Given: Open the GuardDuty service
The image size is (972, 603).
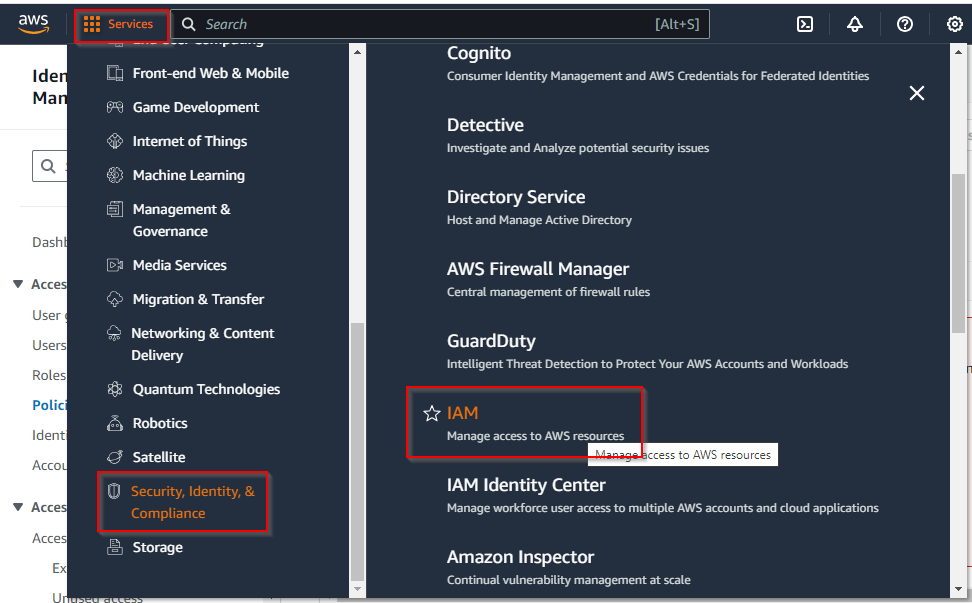Looking at the screenshot, I should pyautogui.click(x=491, y=341).
